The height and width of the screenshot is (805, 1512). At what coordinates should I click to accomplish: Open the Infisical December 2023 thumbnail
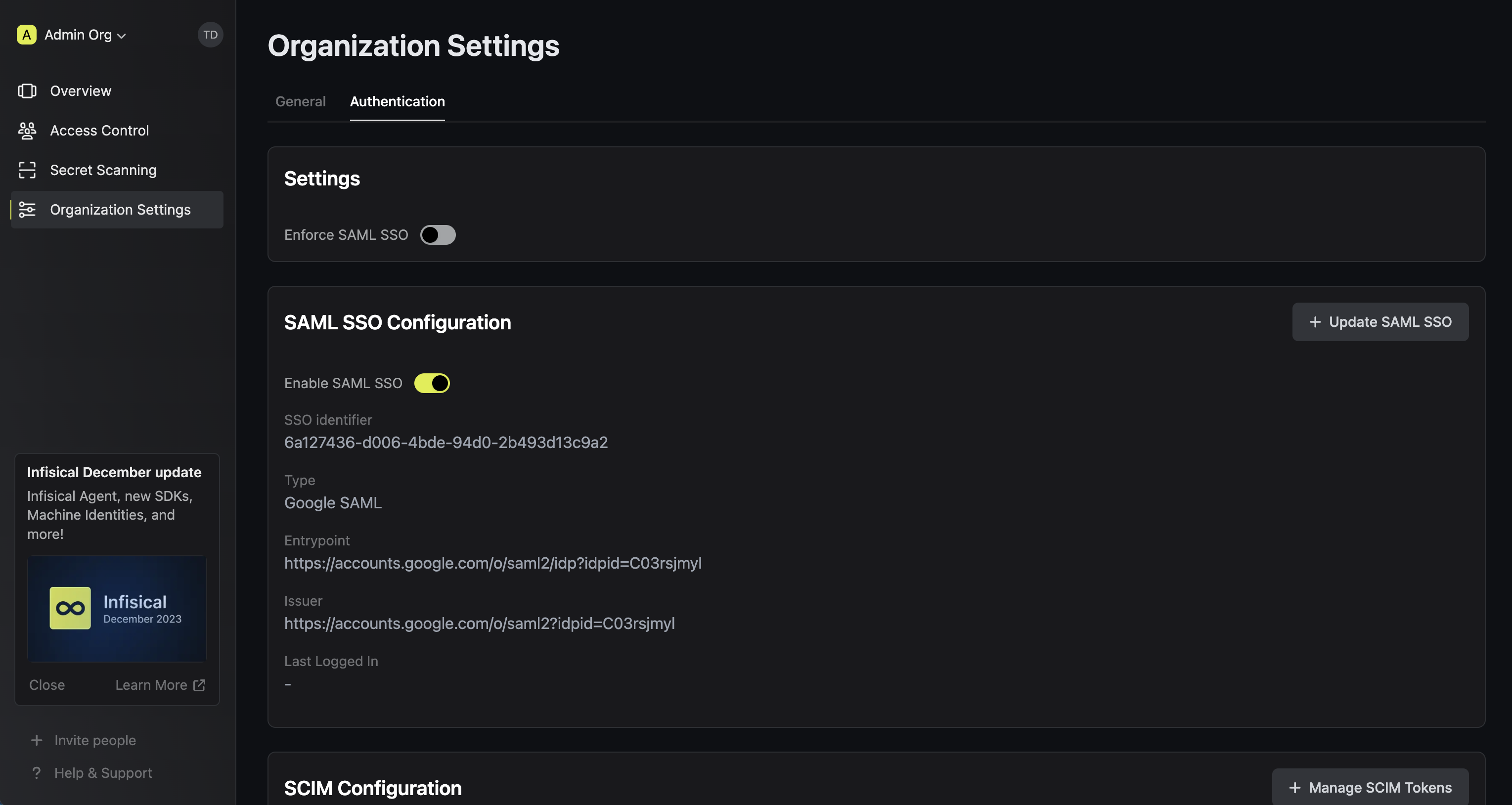[117, 609]
